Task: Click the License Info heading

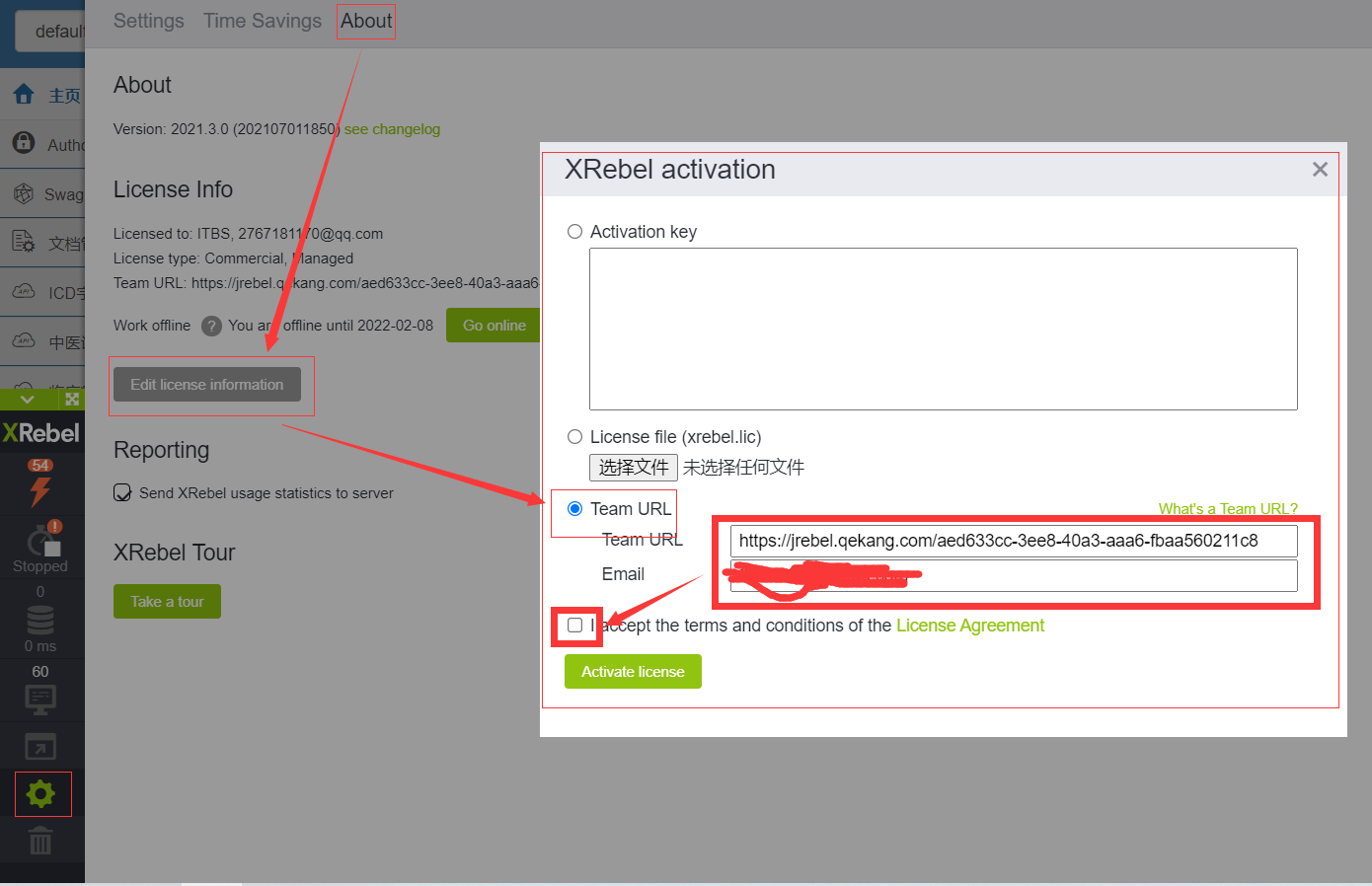Action: [x=174, y=189]
